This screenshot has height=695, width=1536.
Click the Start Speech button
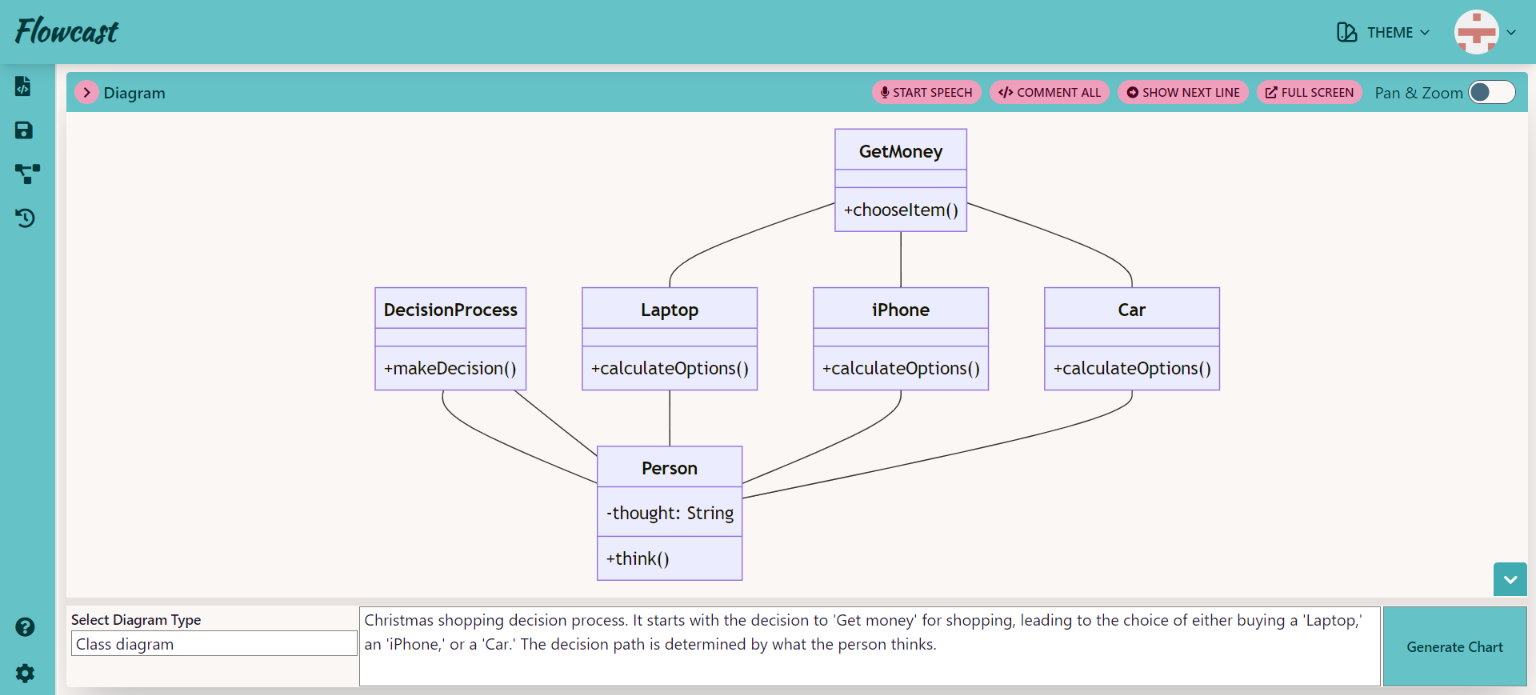926,92
